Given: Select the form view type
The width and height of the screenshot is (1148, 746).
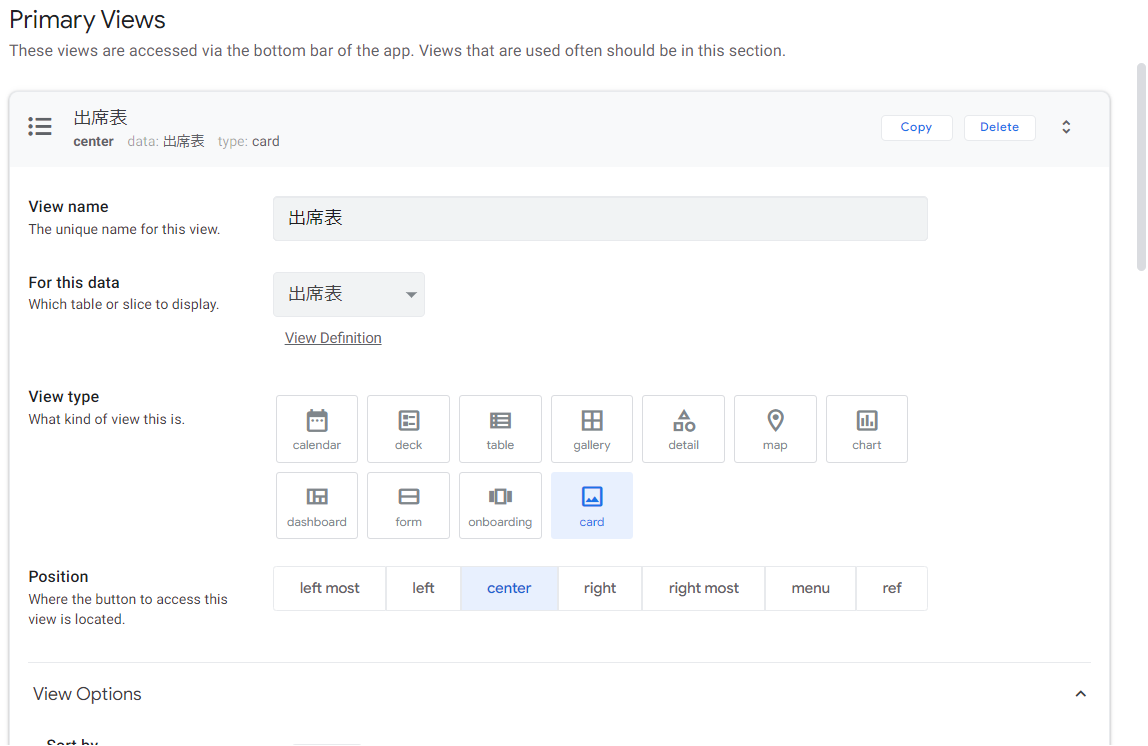Looking at the screenshot, I should click(x=408, y=506).
